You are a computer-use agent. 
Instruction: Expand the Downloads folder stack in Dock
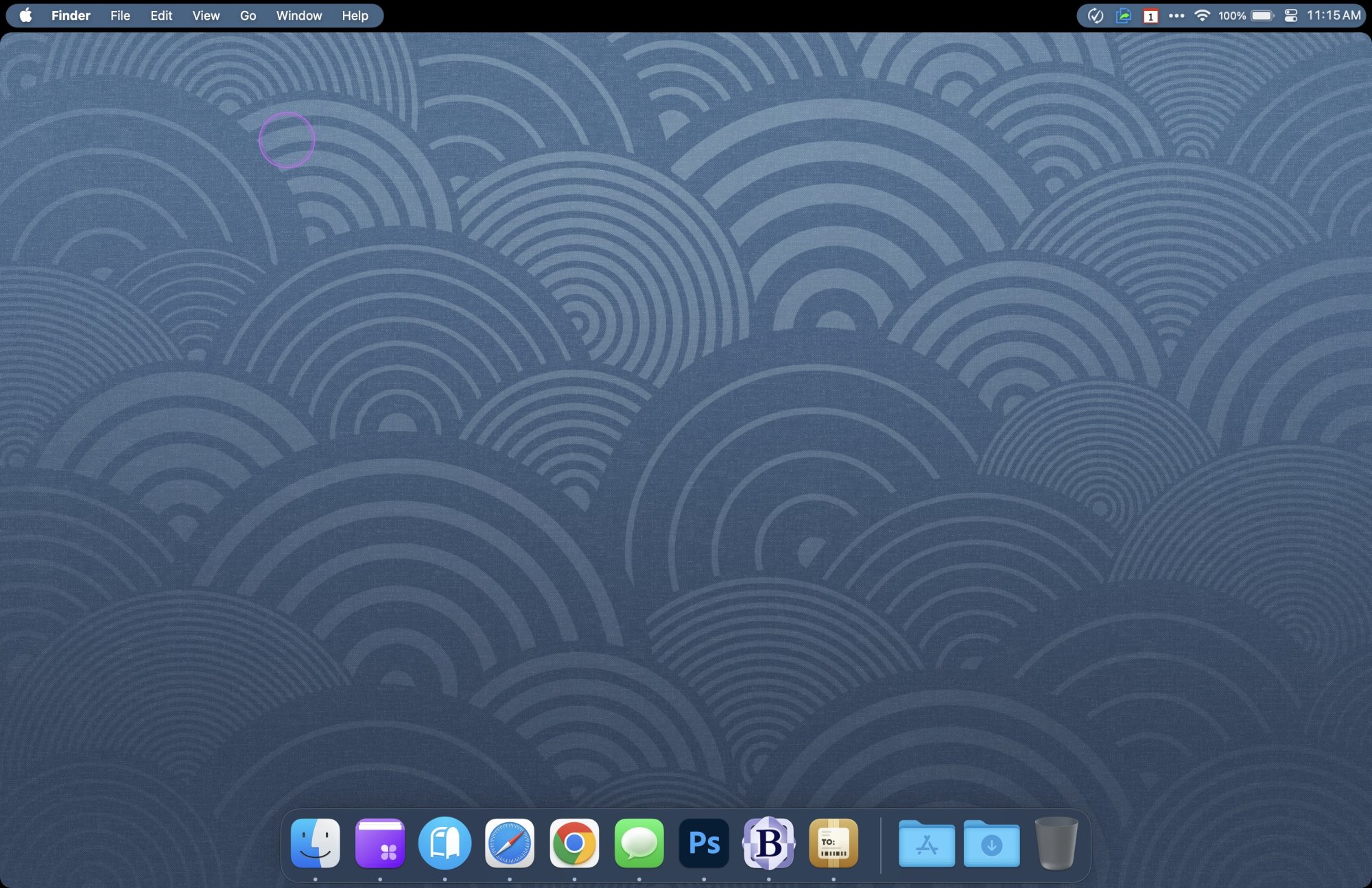tap(991, 843)
